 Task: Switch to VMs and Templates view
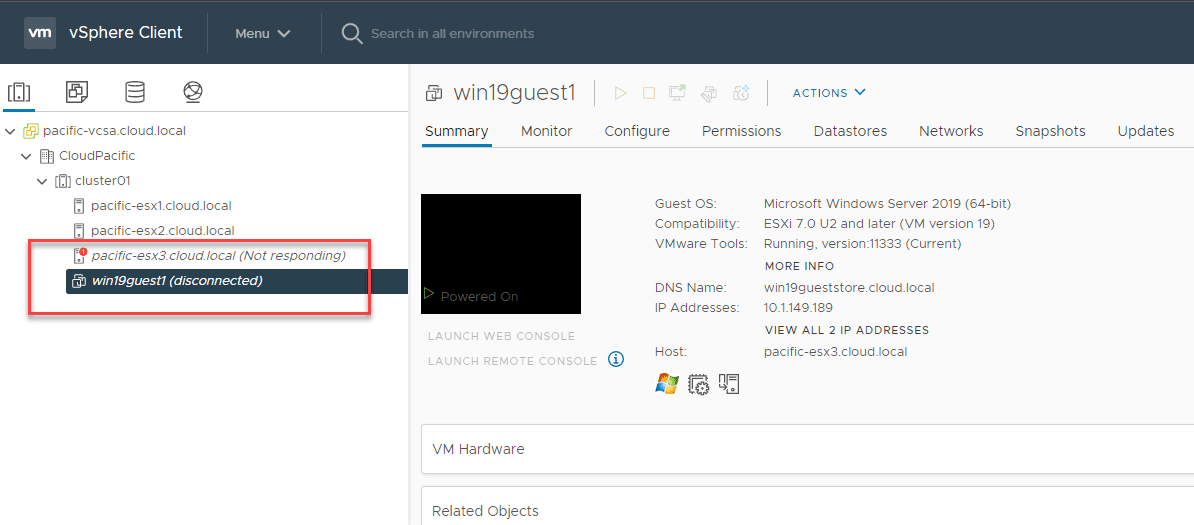click(x=77, y=93)
